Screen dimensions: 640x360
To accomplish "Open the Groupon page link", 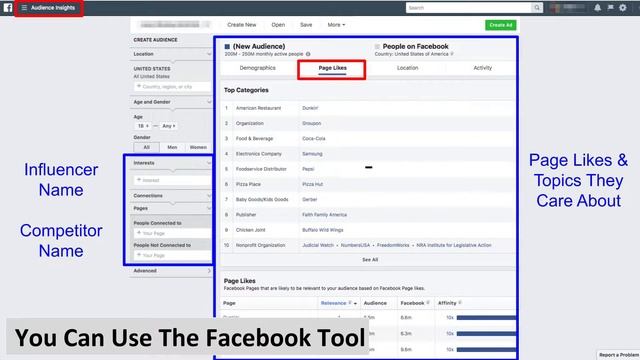I will 311,123.
